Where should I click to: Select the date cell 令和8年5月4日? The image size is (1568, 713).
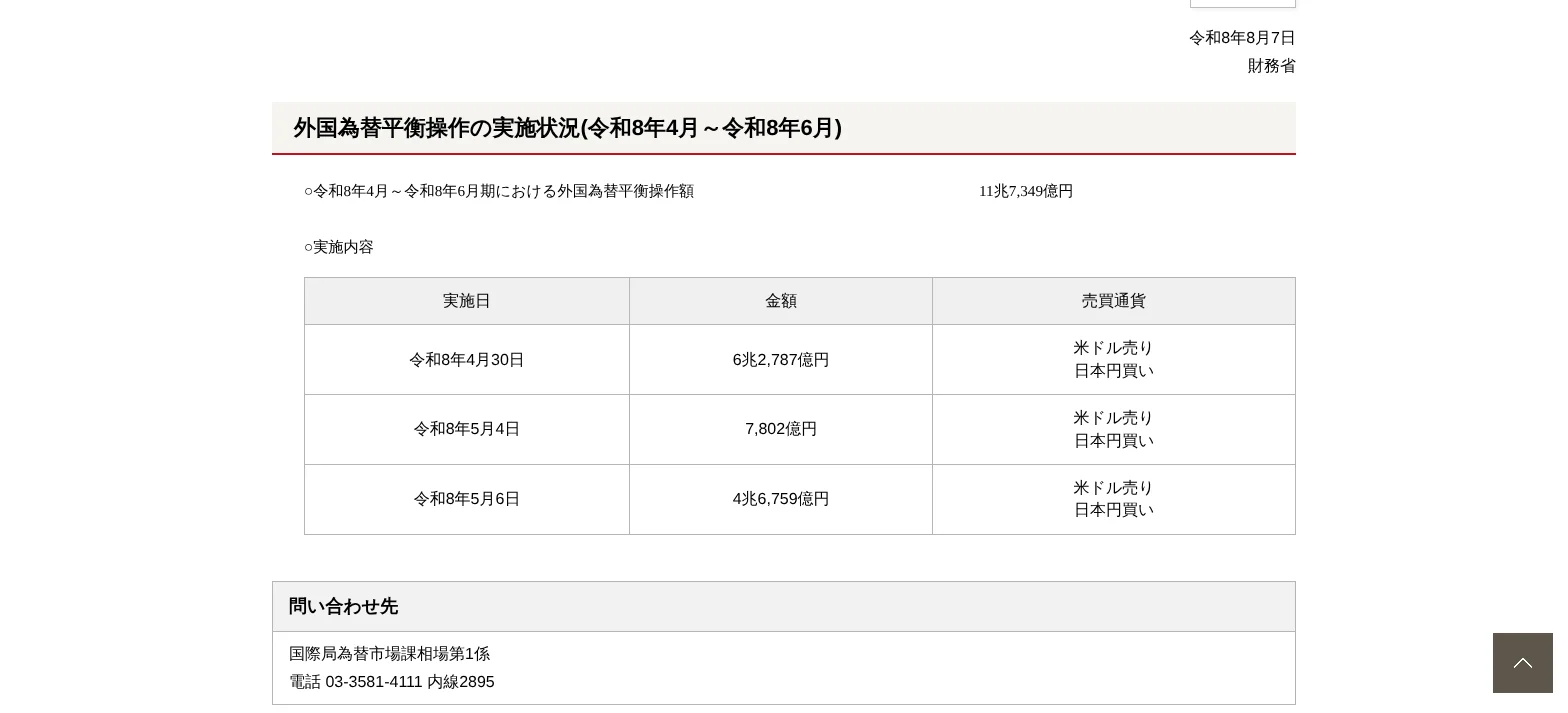(467, 429)
